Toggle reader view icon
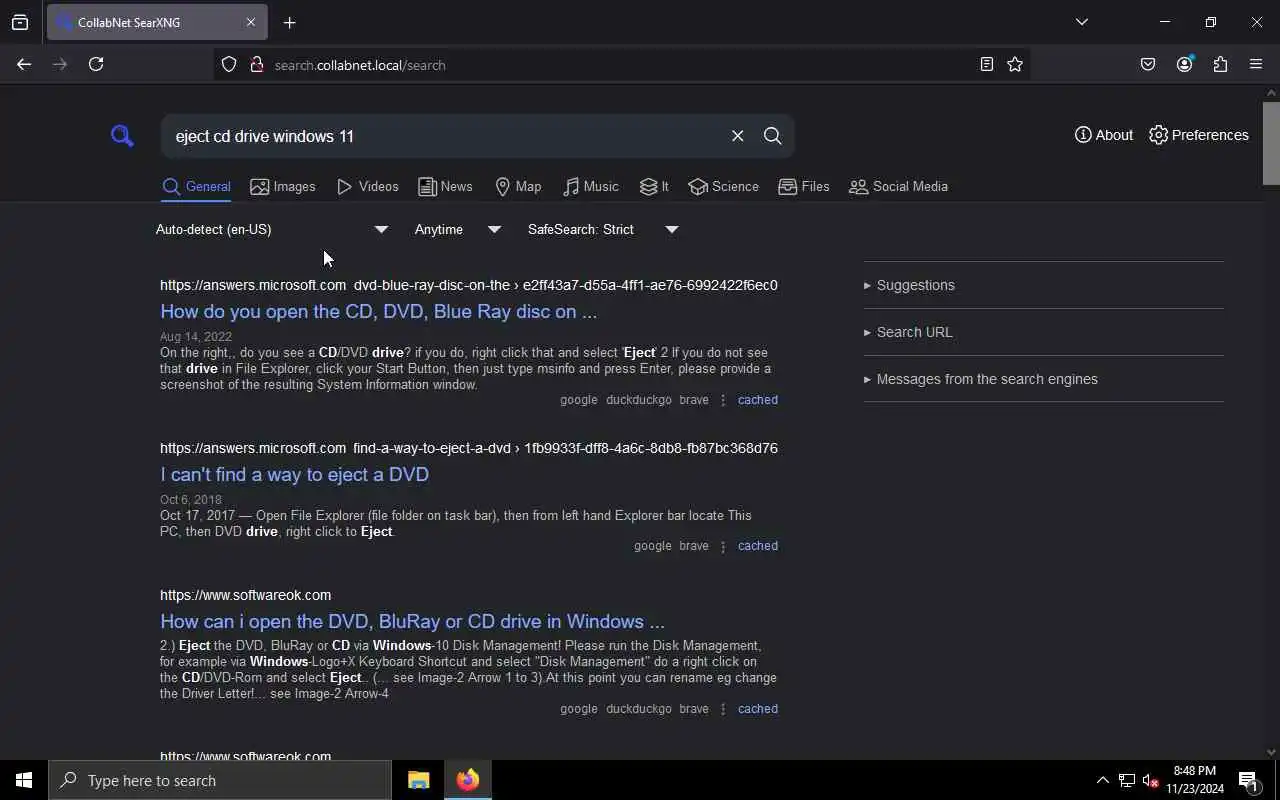 coord(987,64)
